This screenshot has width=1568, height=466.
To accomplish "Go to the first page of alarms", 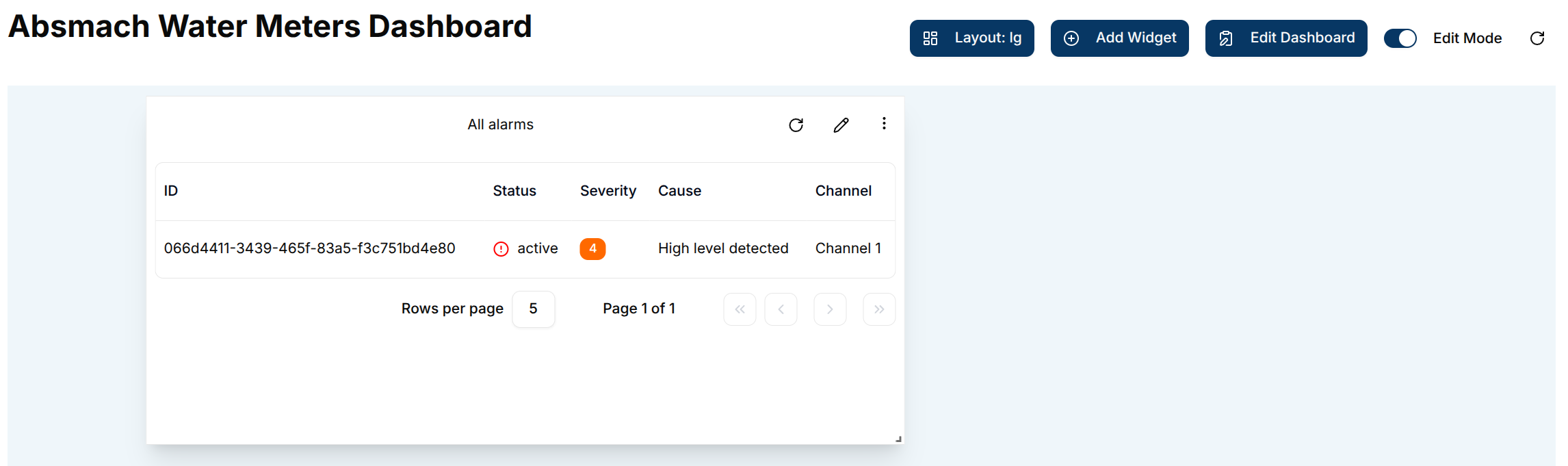I will tap(740, 309).
